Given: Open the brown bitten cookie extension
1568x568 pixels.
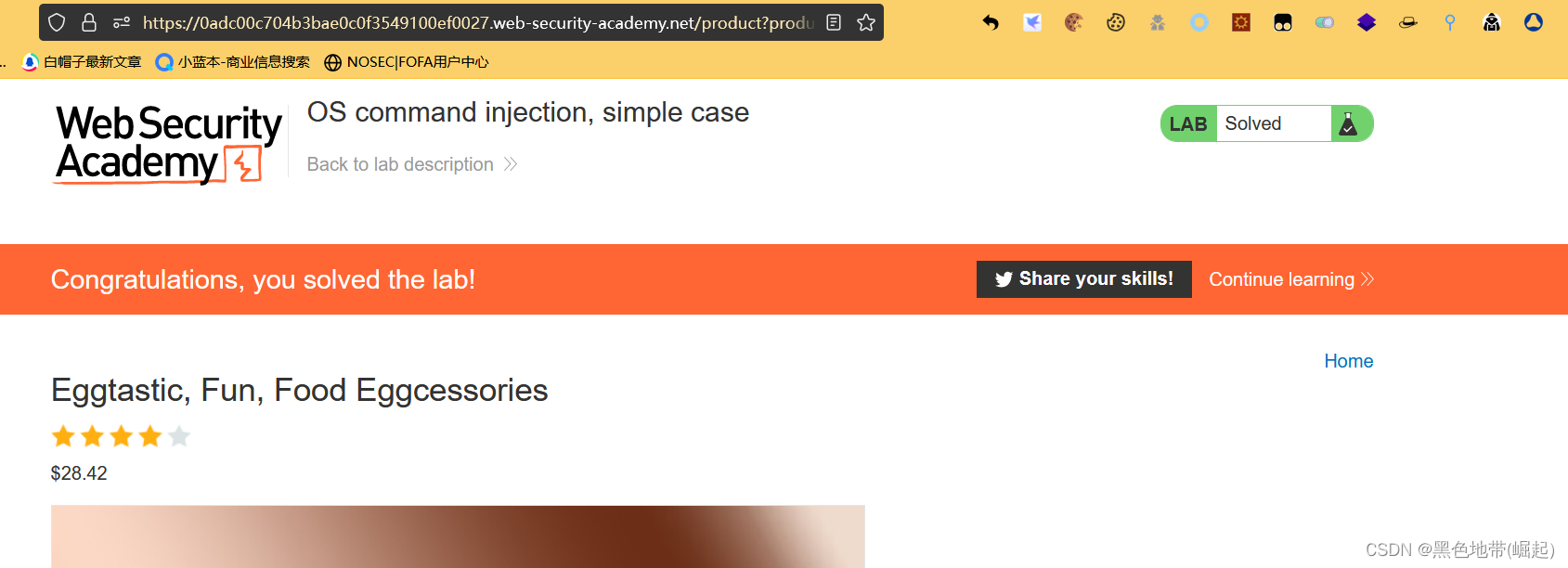Looking at the screenshot, I should 1074,22.
